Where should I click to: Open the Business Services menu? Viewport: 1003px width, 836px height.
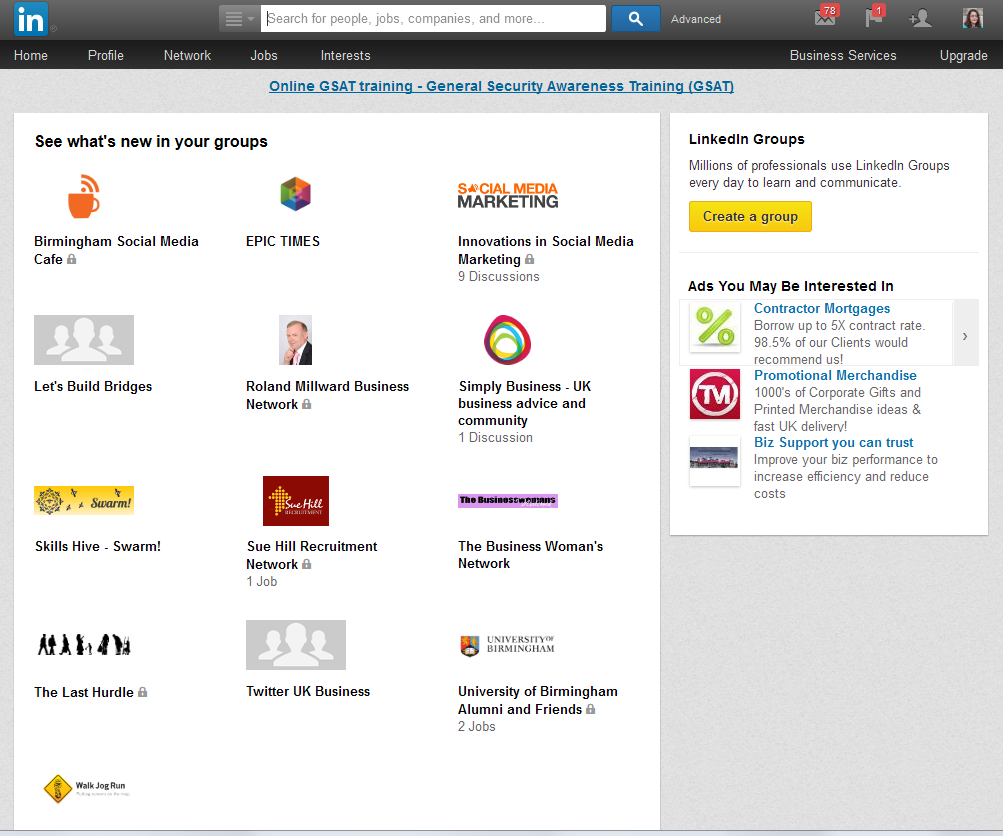click(x=842, y=56)
